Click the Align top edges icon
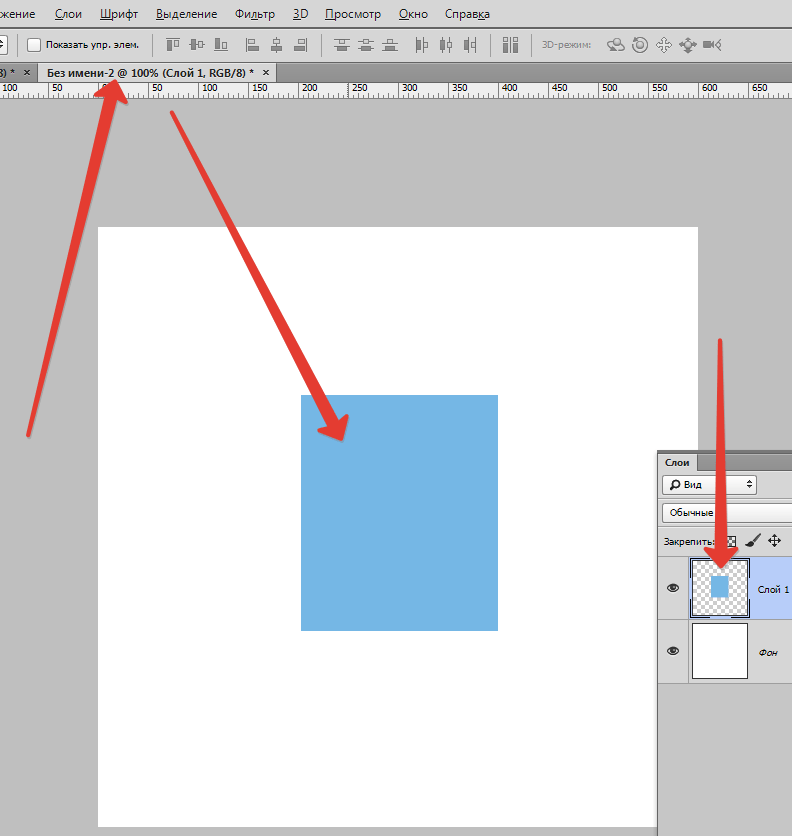The height and width of the screenshot is (836, 792). click(173, 45)
